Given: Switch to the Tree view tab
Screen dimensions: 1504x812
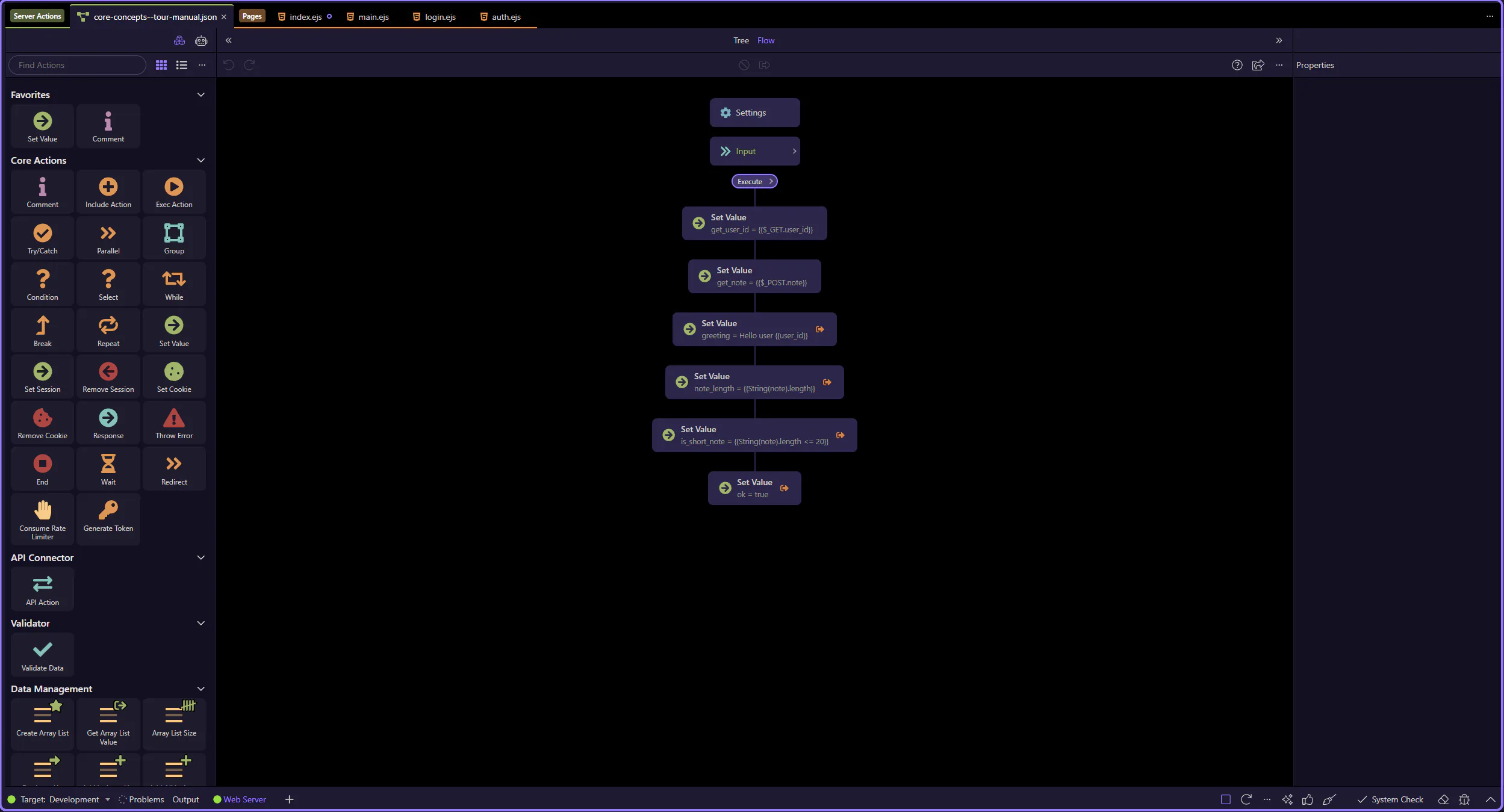Looking at the screenshot, I should tap(741, 40).
